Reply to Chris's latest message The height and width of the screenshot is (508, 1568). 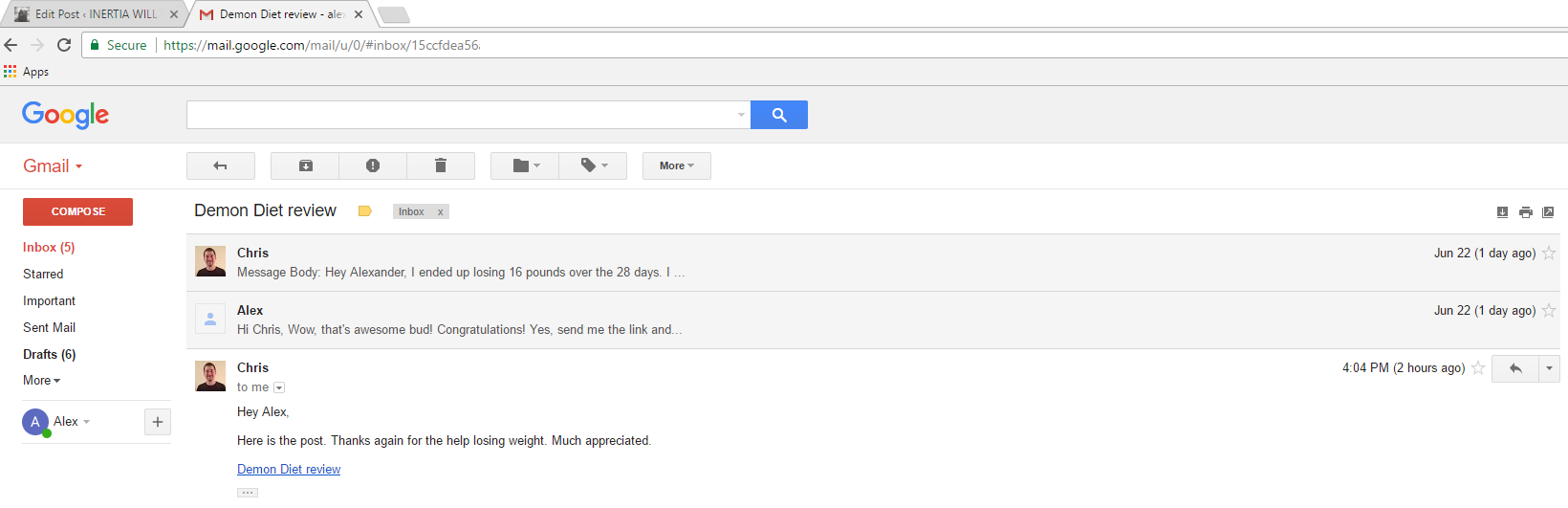point(1515,368)
